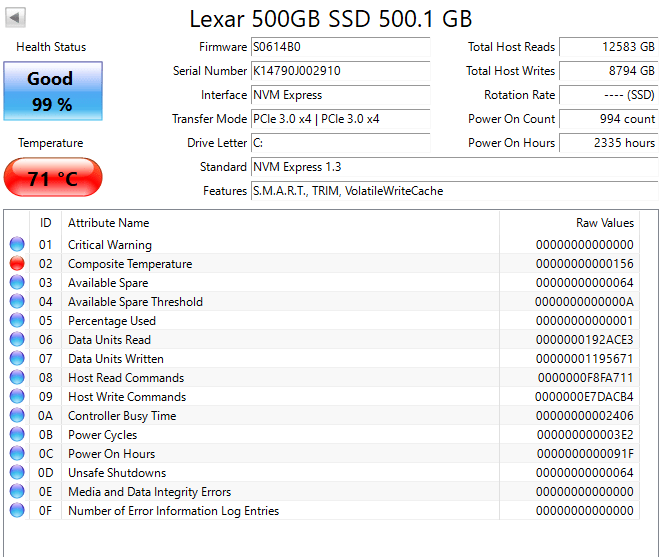Screen dimensions: 662x557
Task: Select the Available Spare Threshold attribute name
Action: [x=136, y=302]
